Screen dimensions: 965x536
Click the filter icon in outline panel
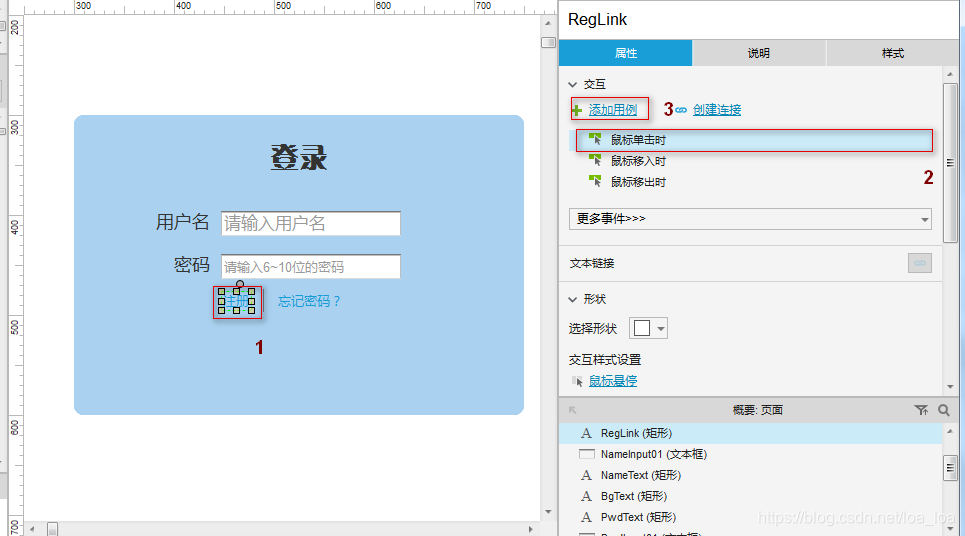click(921, 410)
